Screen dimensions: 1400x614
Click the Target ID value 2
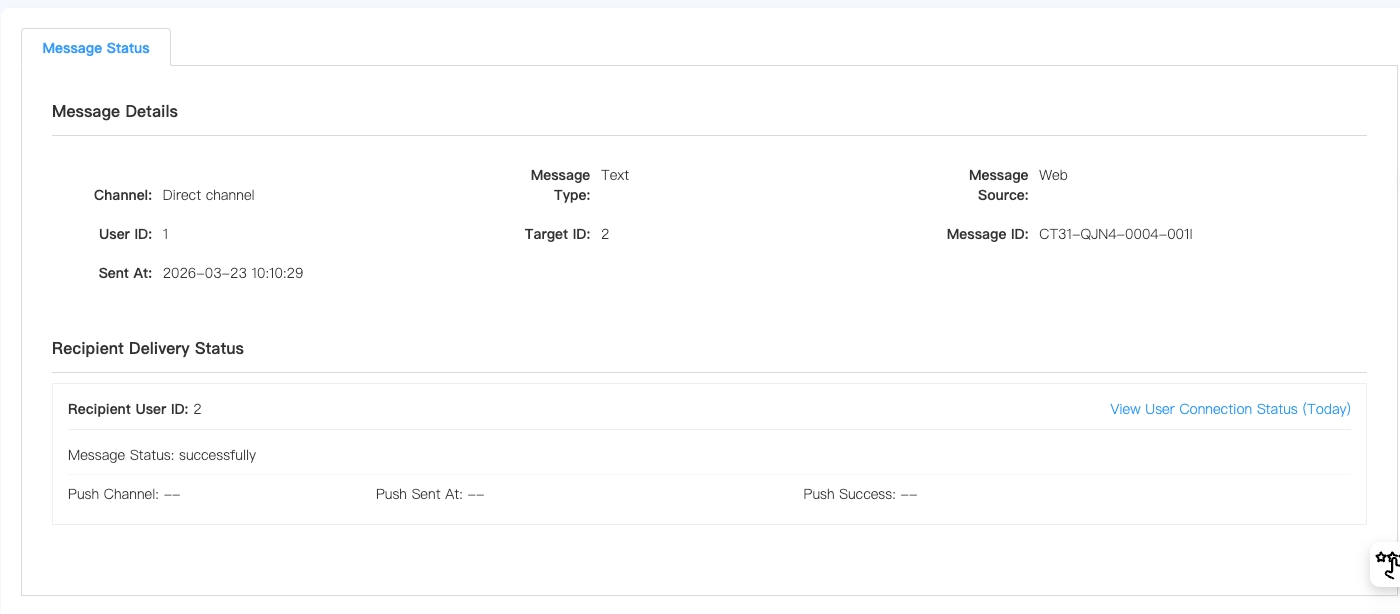(605, 234)
